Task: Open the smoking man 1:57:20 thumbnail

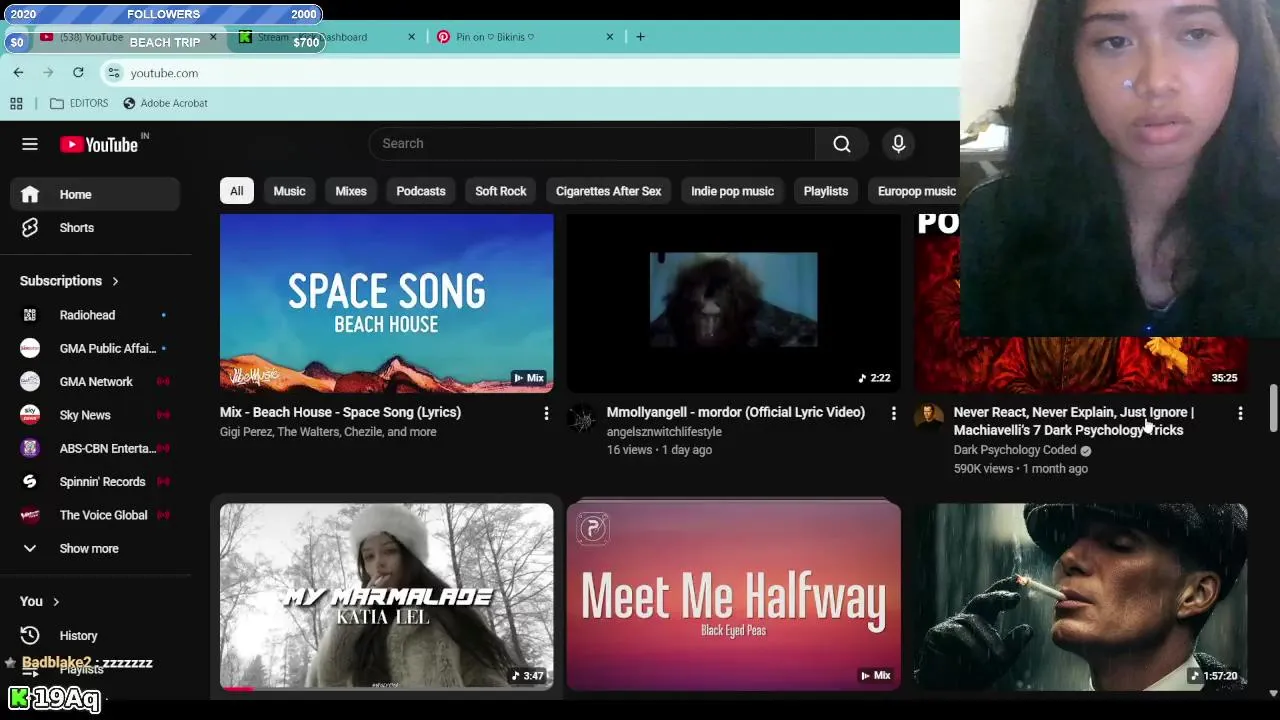Action: click(1080, 596)
